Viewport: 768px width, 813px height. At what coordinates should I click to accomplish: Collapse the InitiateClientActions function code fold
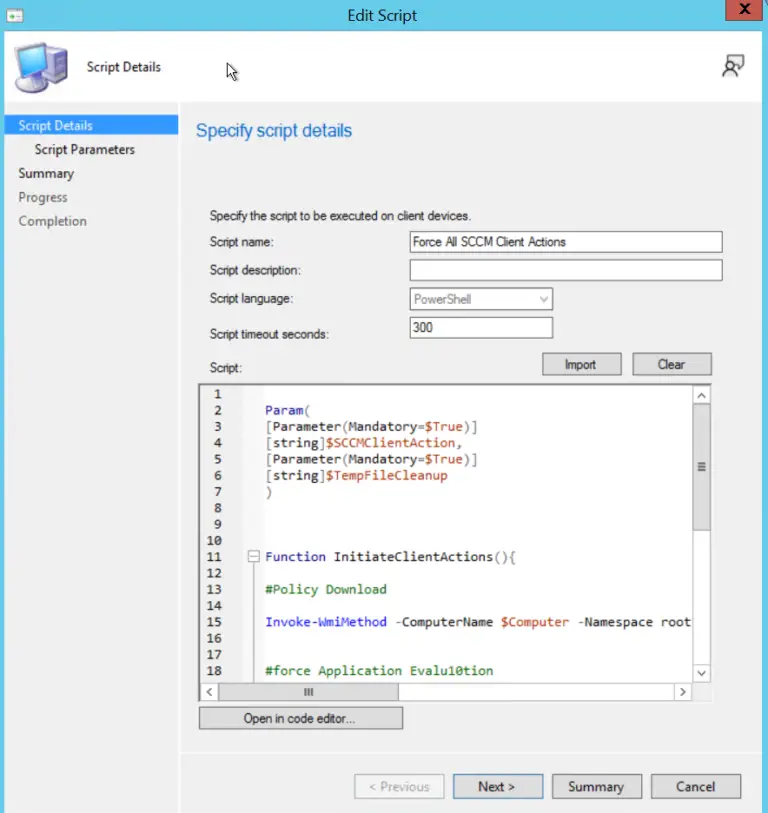(x=254, y=557)
